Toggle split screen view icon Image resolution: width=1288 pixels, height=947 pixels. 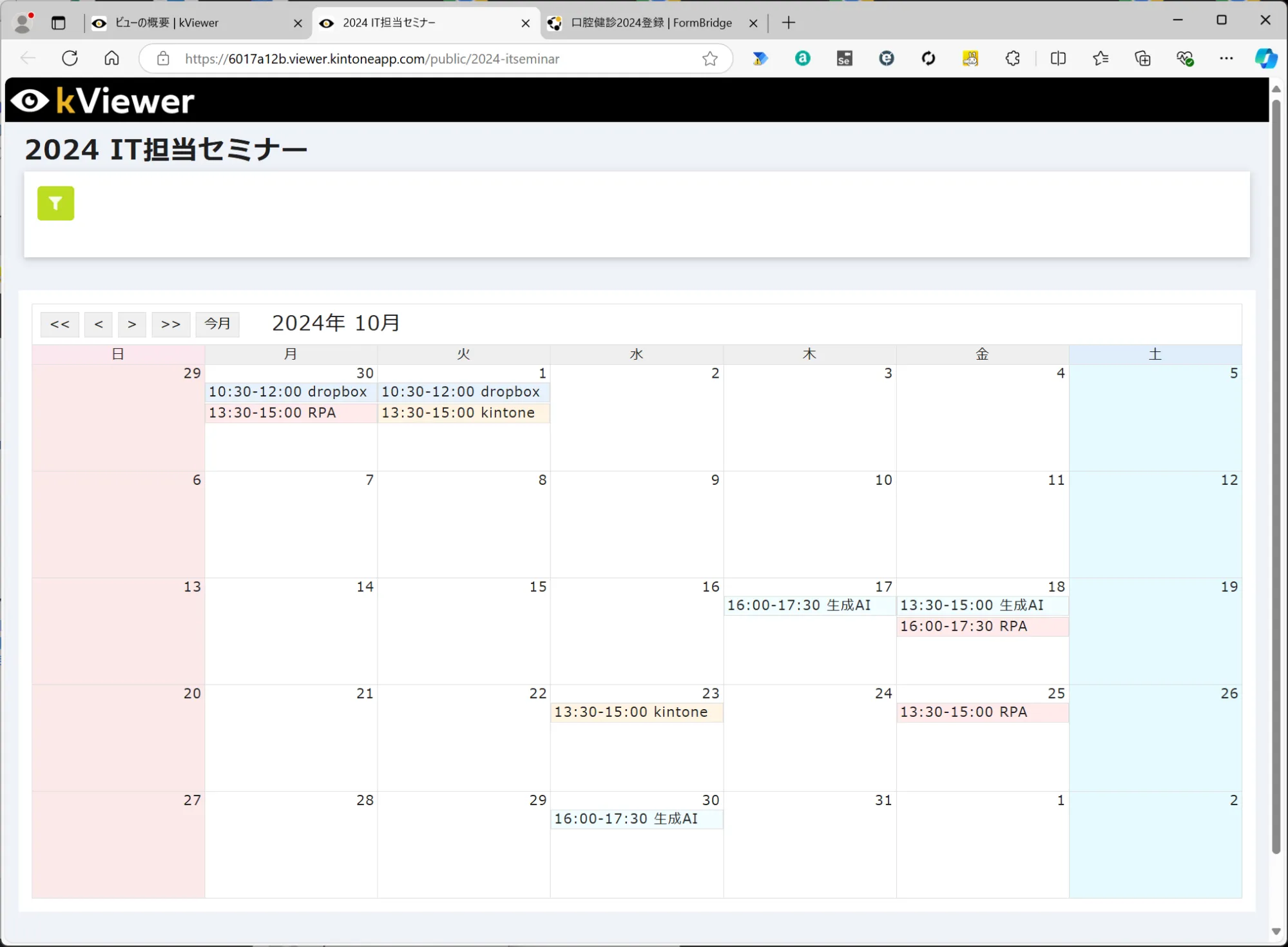1057,59
